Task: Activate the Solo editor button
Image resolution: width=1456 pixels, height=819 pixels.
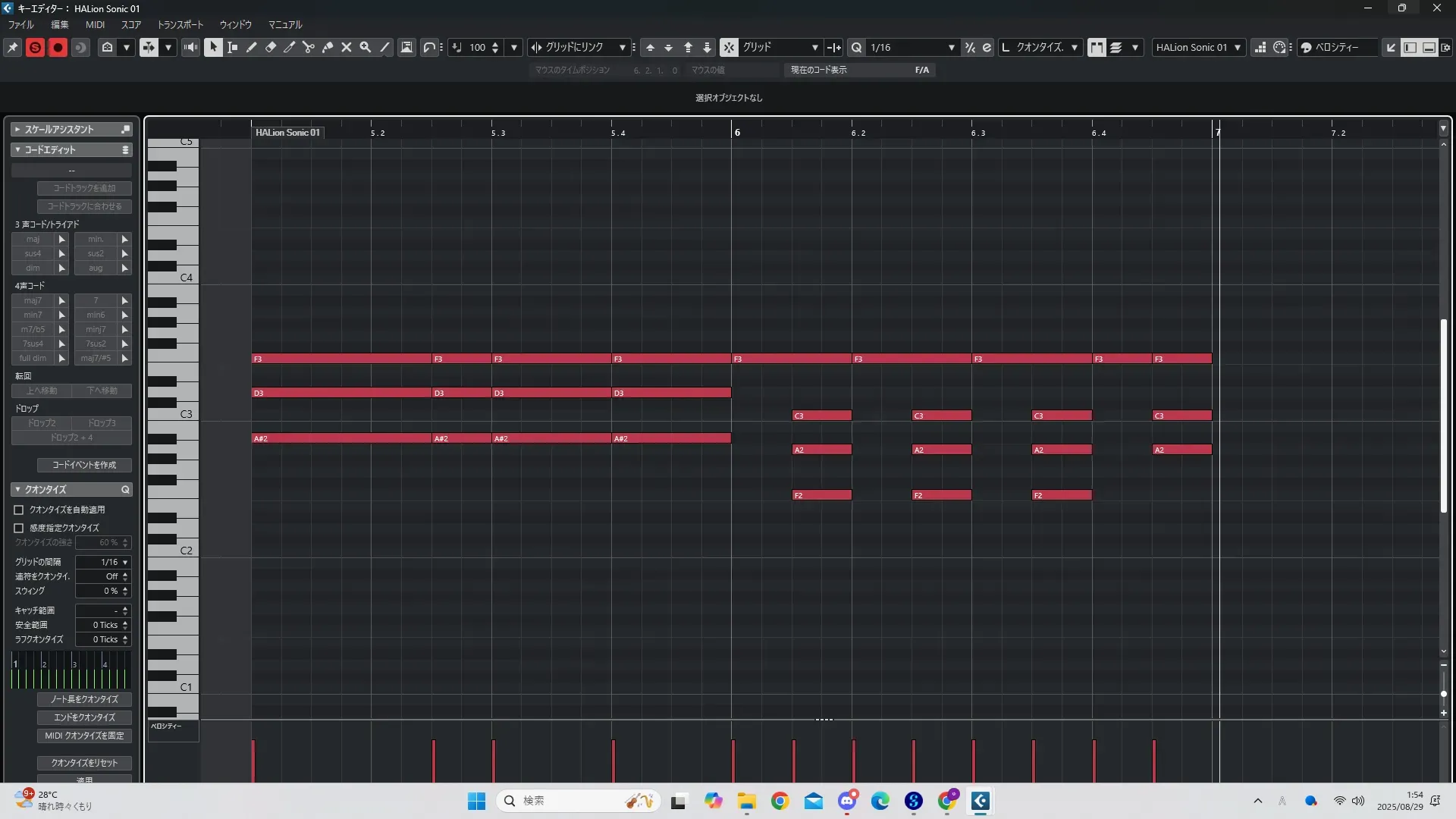Action: pyautogui.click(x=35, y=47)
